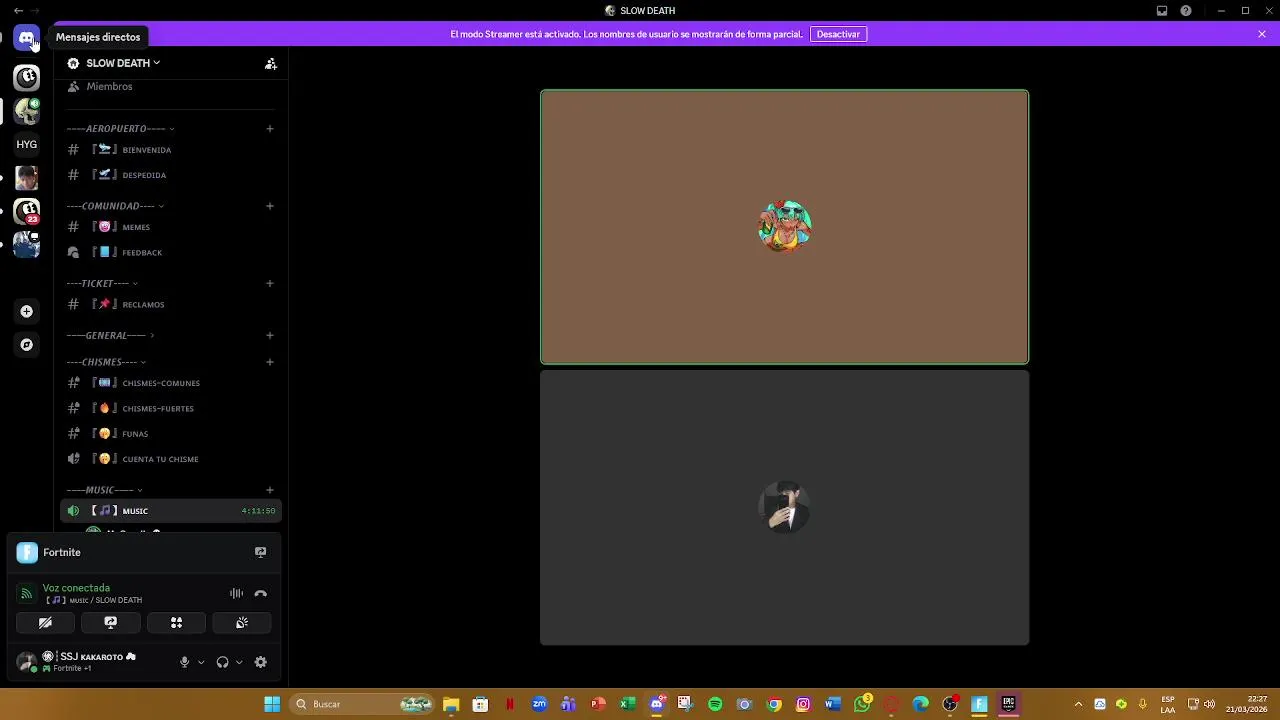Screen dimensions: 1280x720
Task: Open Discord help icon in title bar
Action: click(x=1186, y=11)
